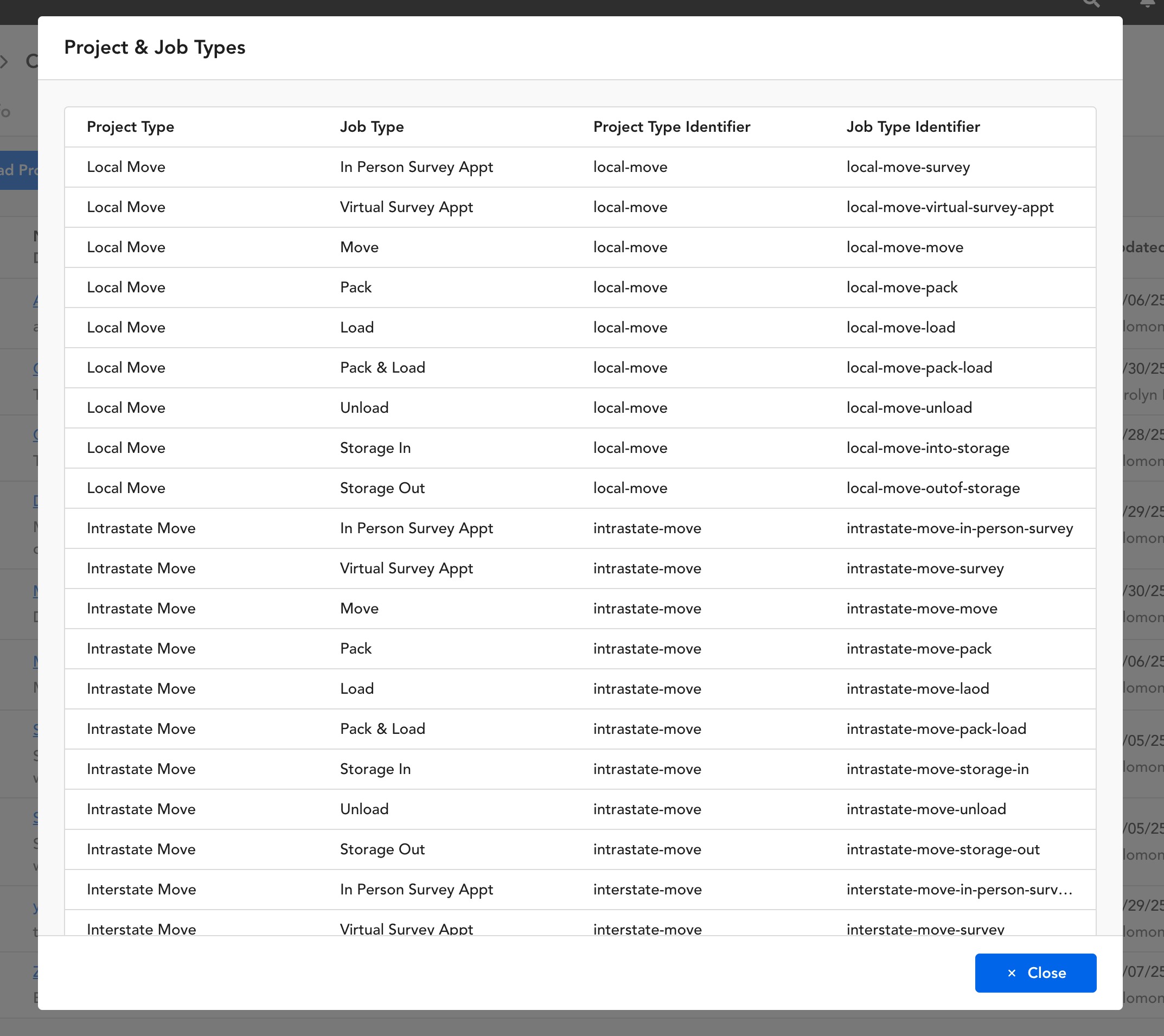Click the intrastate-move-pack-load identifier

tap(936, 729)
